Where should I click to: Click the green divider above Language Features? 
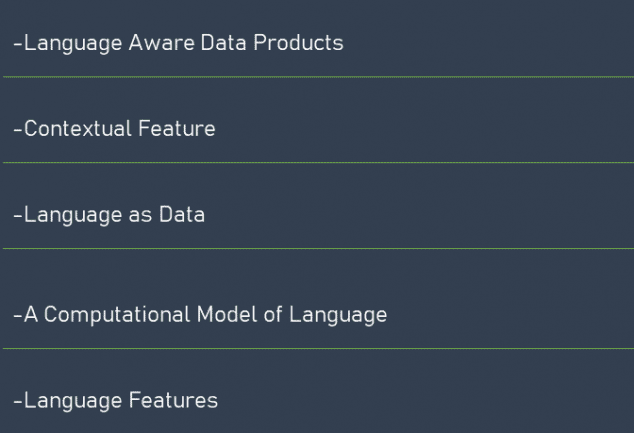pyautogui.click(x=318, y=349)
